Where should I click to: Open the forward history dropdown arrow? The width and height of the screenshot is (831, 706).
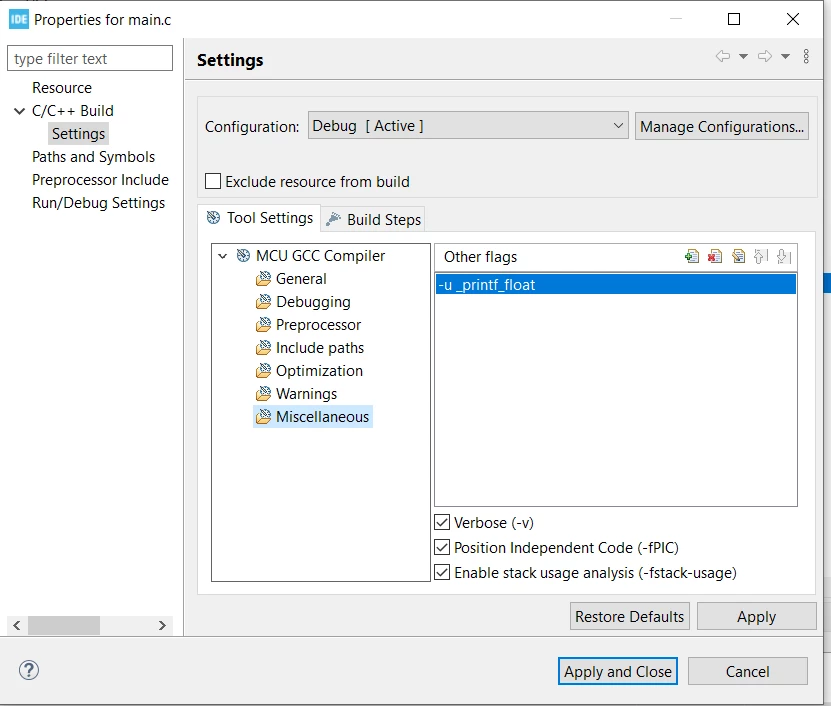point(785,56)
